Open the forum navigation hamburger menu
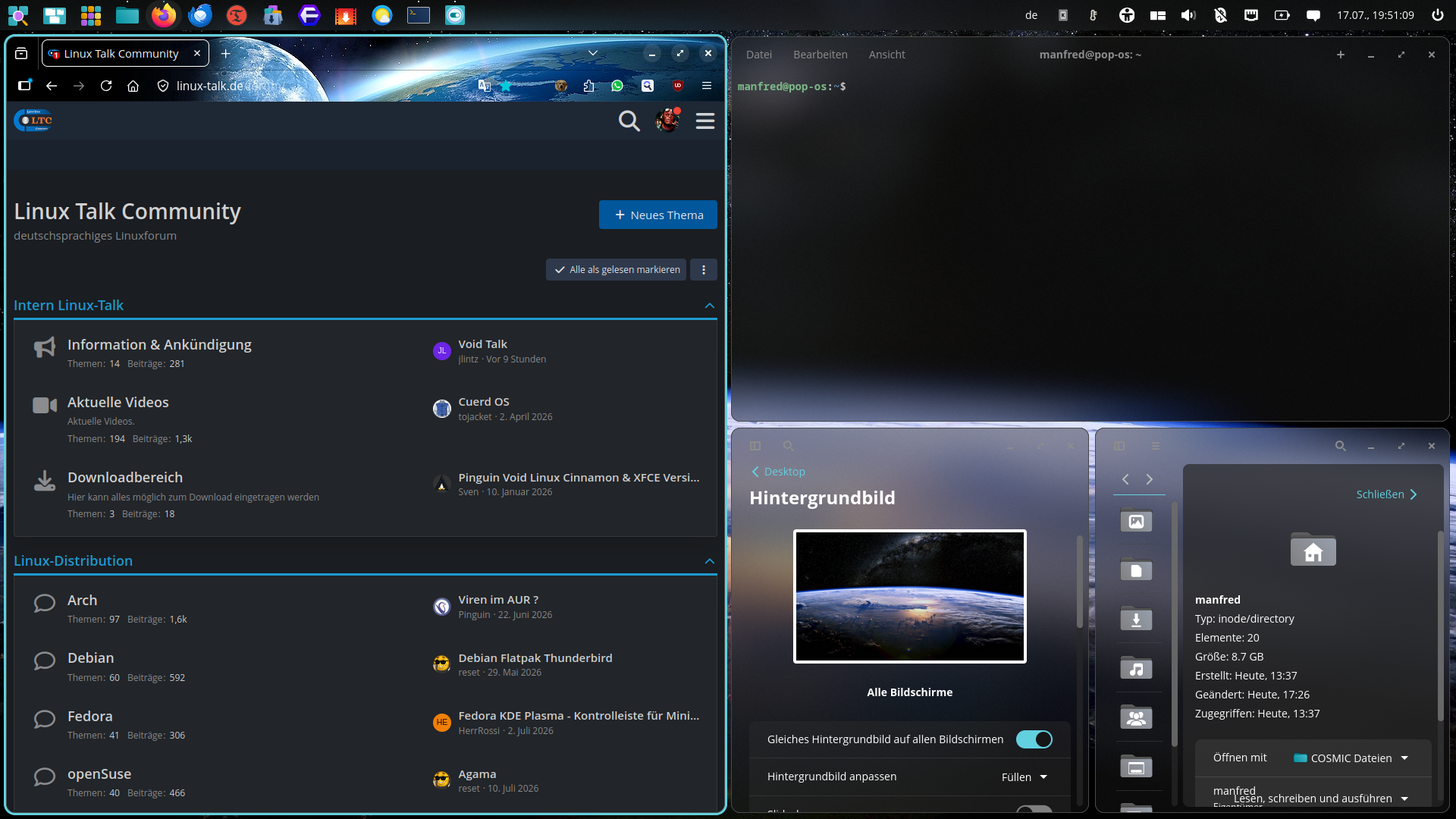Viewport: 1456px width, 819px height. tap(705, 121)
